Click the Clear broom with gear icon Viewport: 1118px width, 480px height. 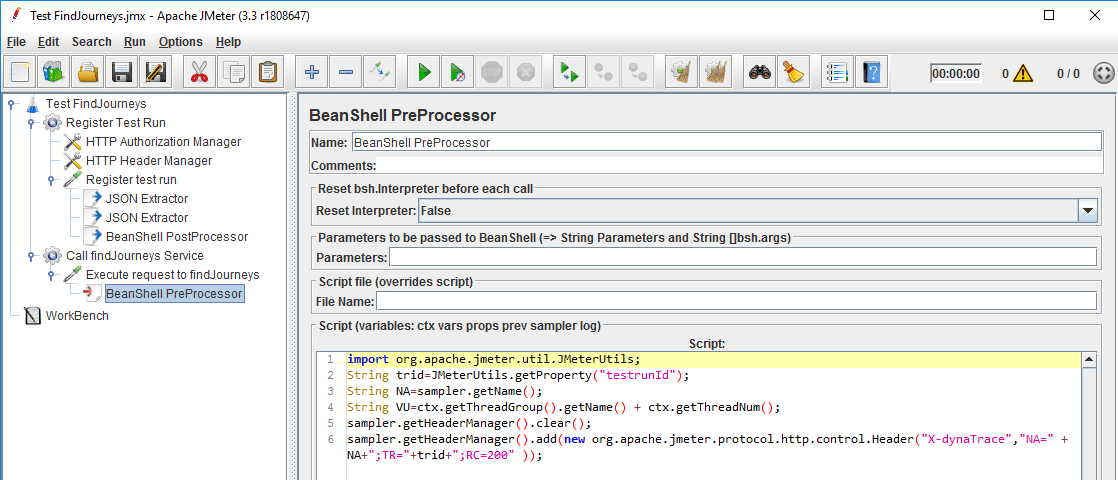[682, 72]
